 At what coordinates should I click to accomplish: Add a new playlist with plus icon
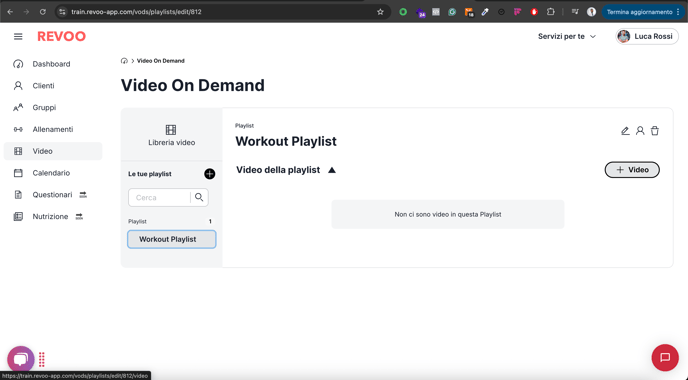(210, 174)
